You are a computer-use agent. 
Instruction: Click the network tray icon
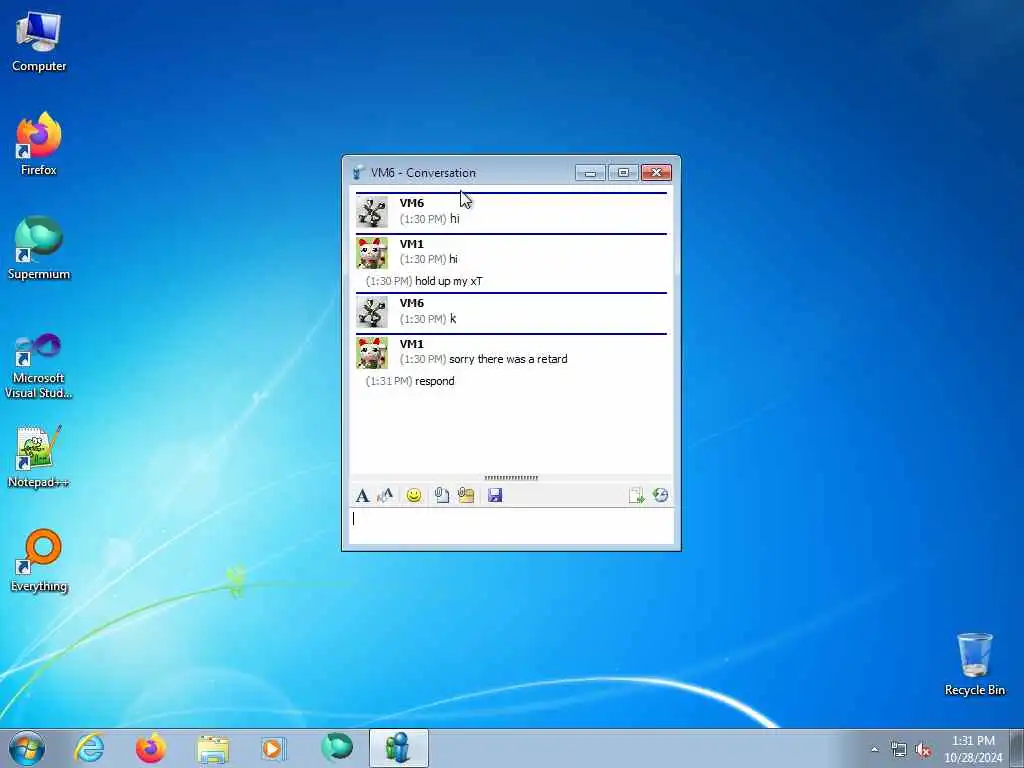[x=899, y=750]
